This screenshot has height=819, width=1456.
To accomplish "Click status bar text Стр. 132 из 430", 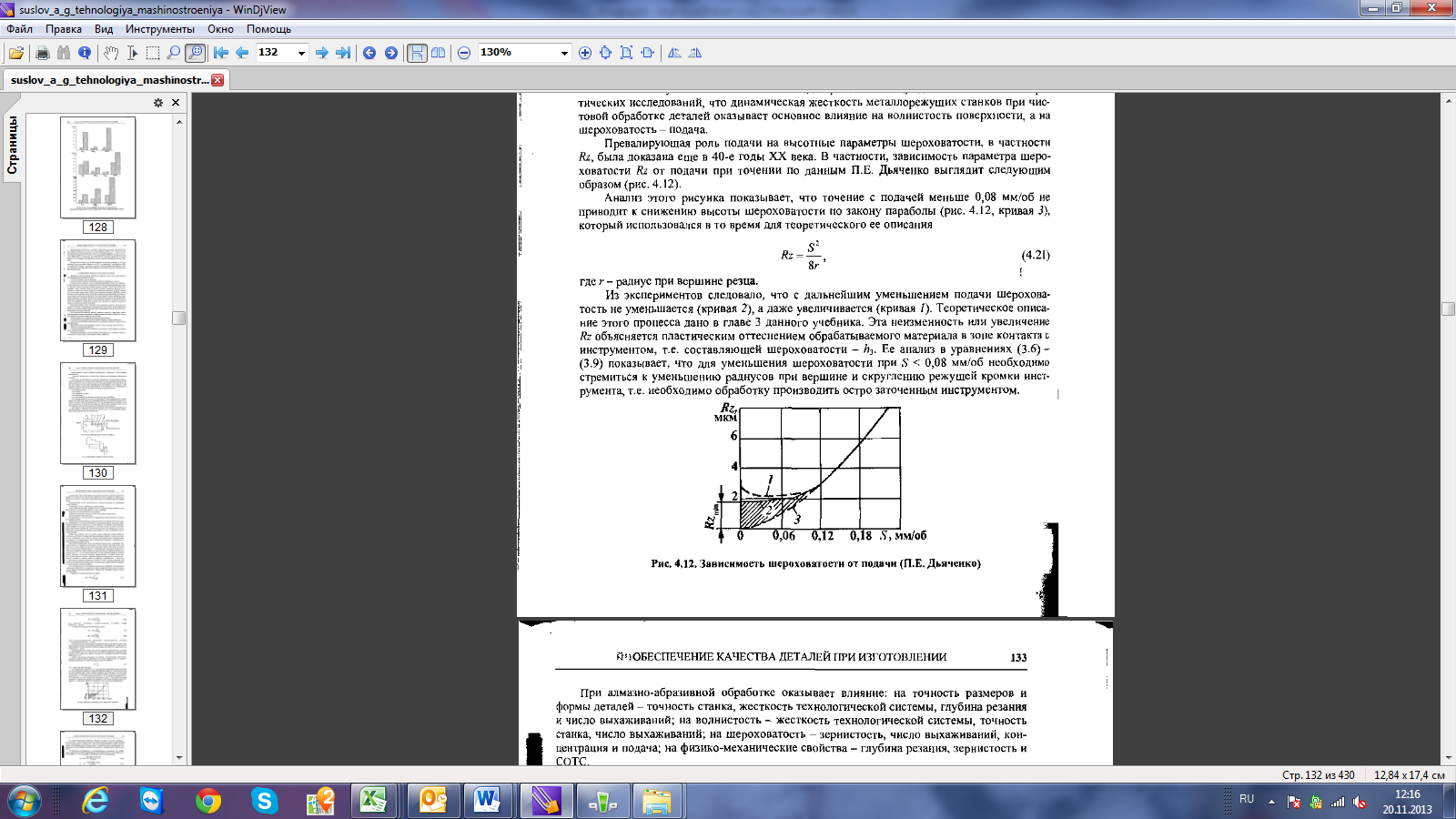I will tap(1318, 775).
